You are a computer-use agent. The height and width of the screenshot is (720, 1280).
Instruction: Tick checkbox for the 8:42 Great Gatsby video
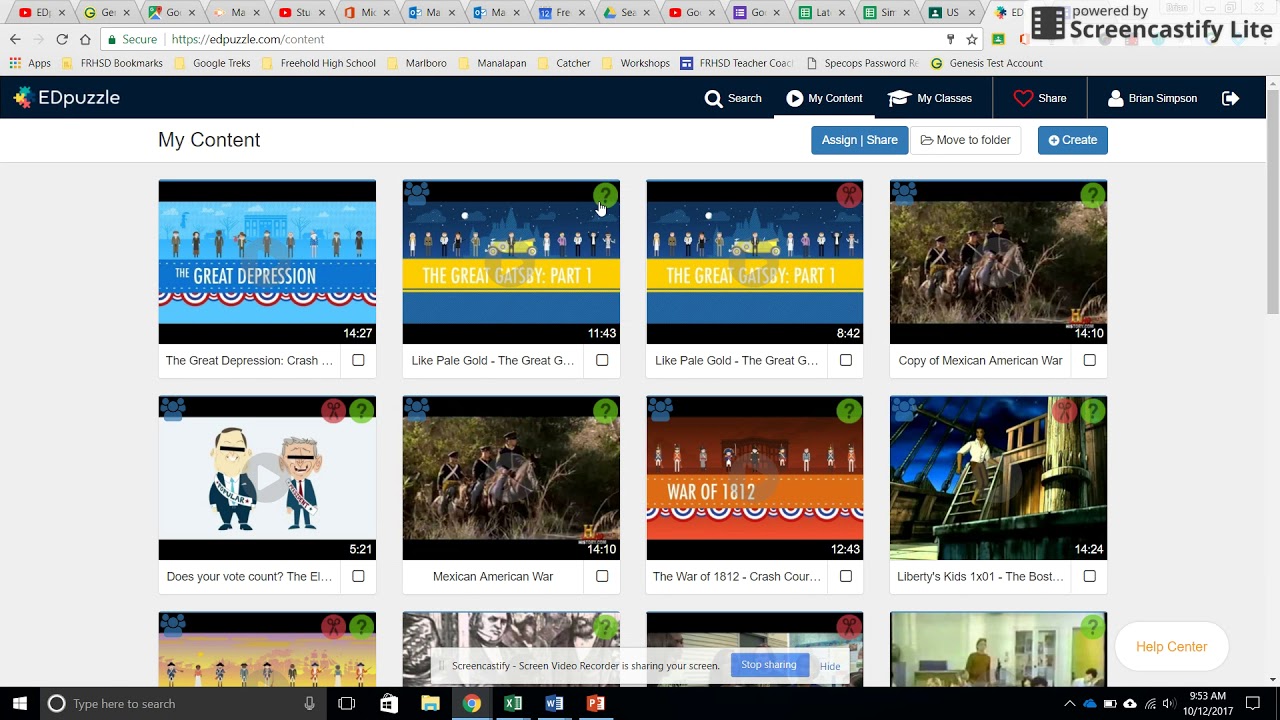click(846, 360)
